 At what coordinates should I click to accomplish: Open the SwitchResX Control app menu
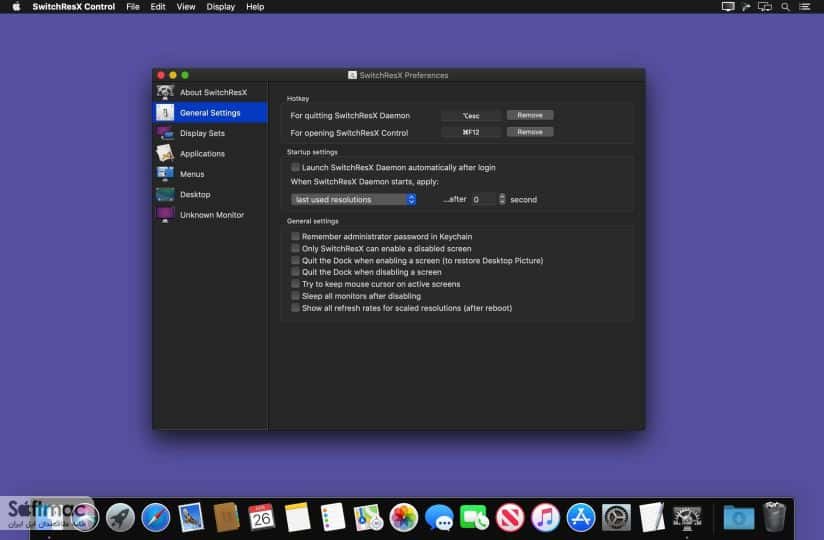click(x=74, y=7)
